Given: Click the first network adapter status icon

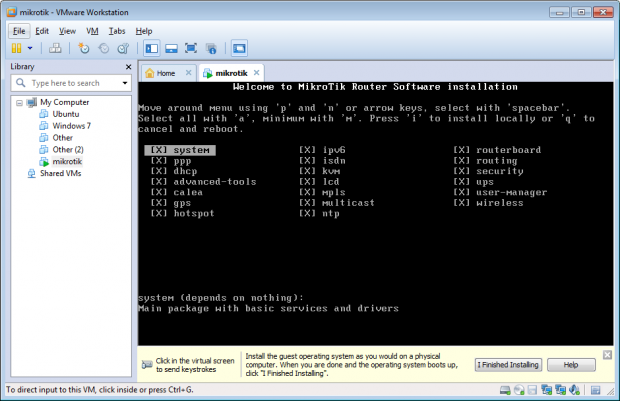Looking at the screenshot, I should point(546,390).
